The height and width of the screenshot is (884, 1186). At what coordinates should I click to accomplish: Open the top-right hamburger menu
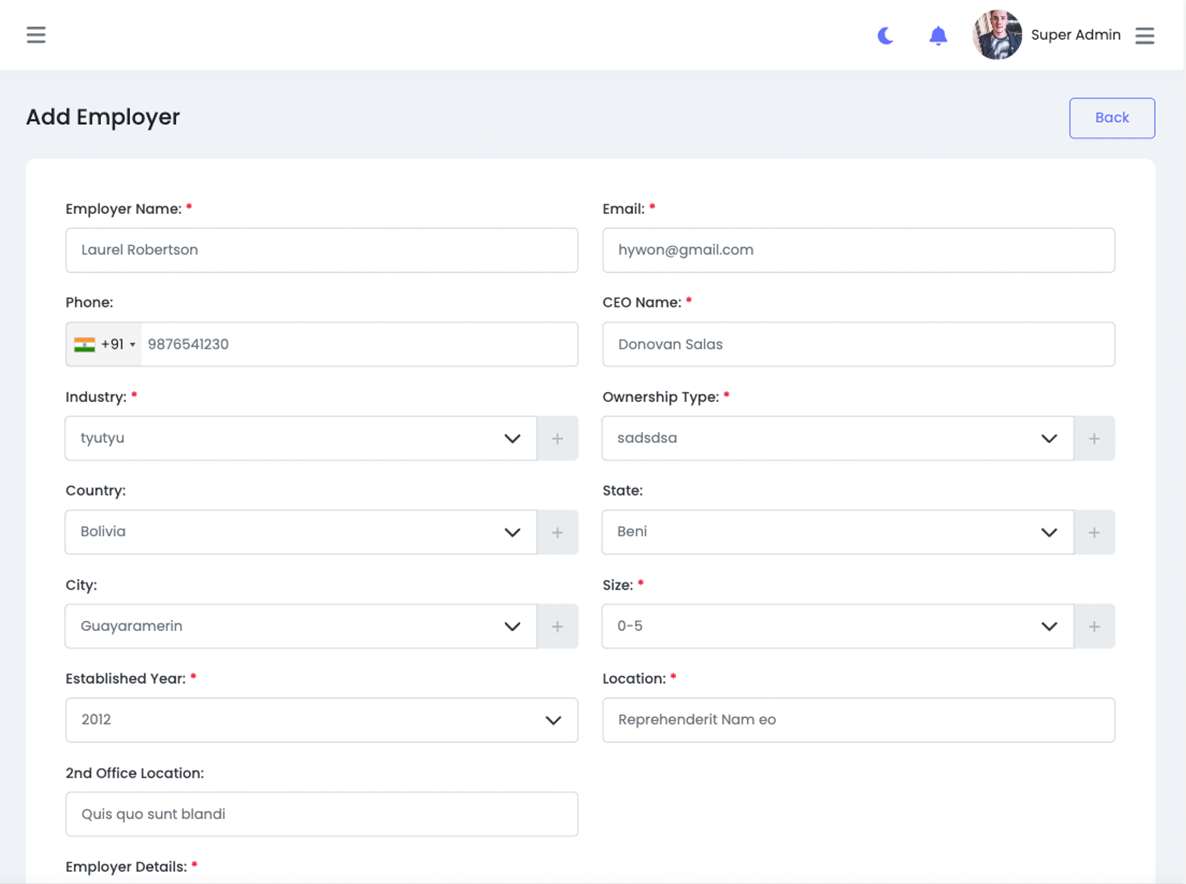click(1145, 35)
